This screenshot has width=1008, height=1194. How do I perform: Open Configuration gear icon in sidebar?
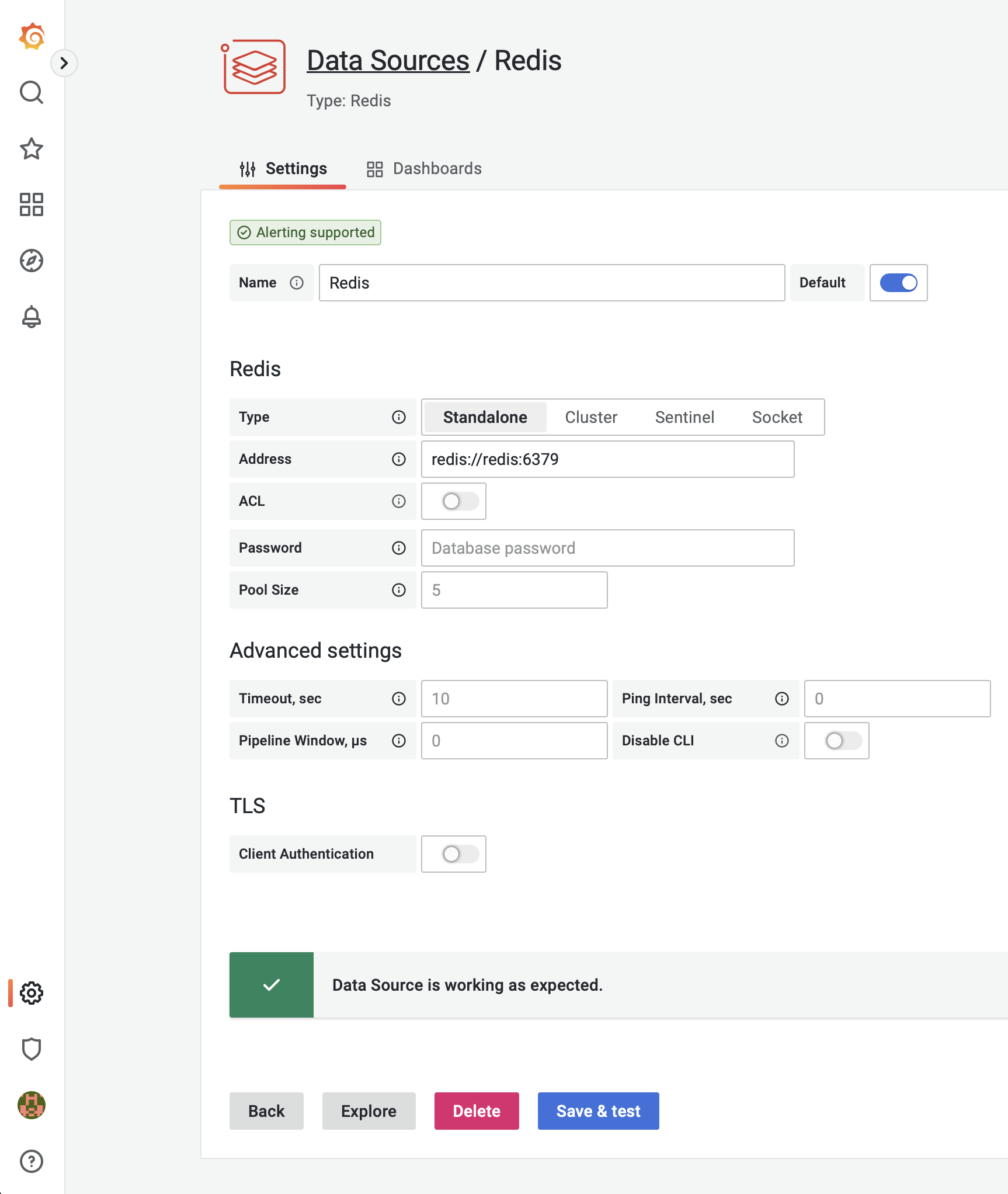32,993
